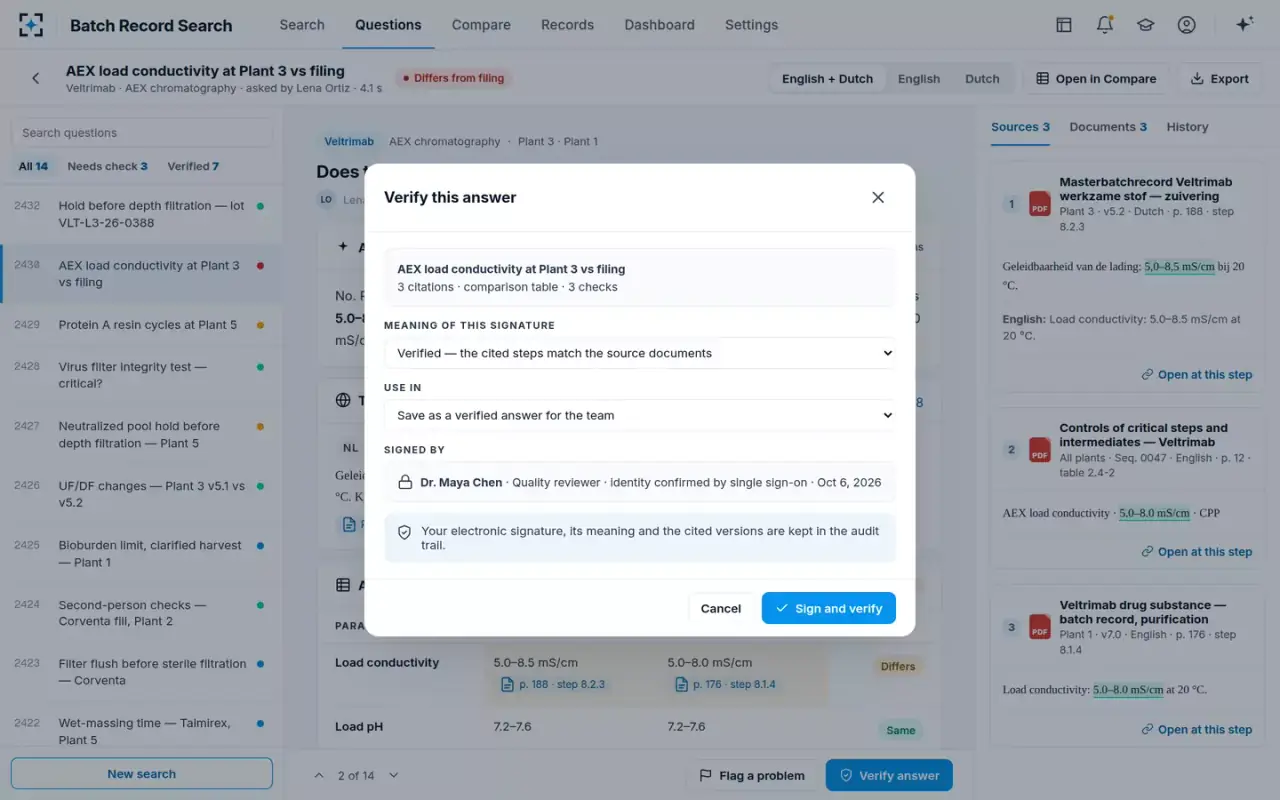
Task: Filter questions by All 14
Action: [x=33, y=166]
